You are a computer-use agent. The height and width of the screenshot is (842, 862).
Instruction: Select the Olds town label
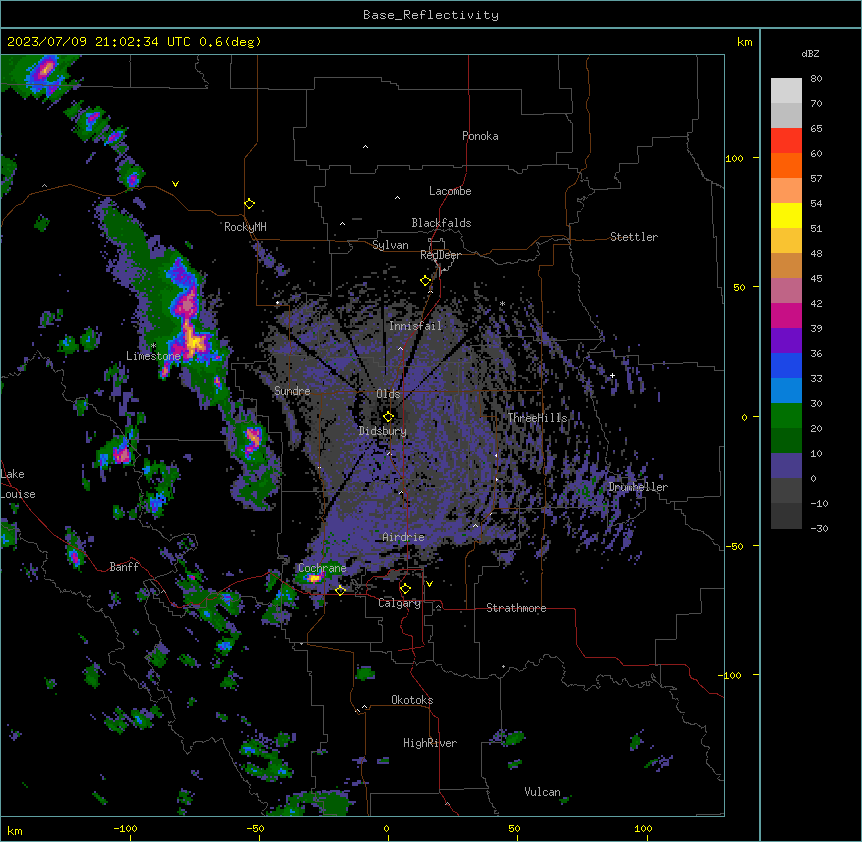[x=388, y=394]
